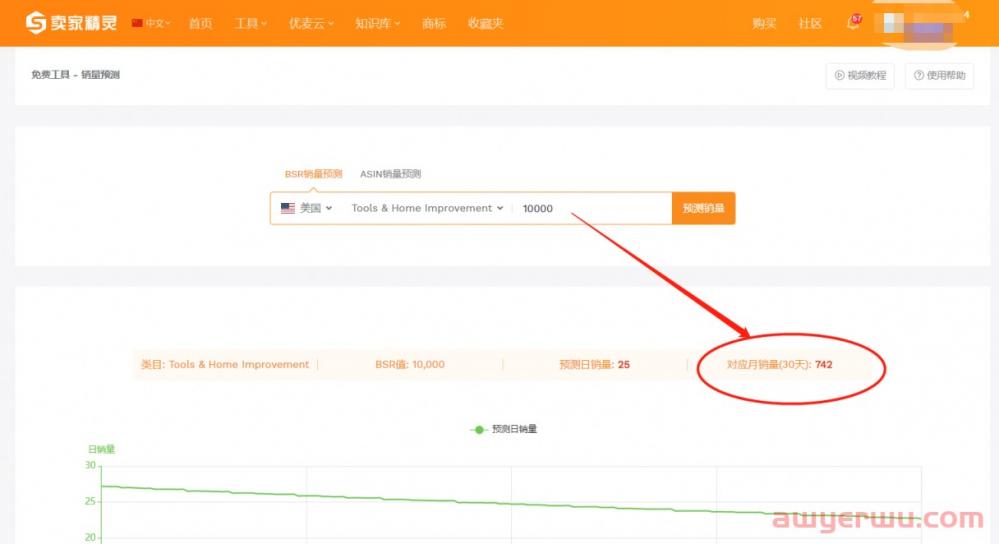Switch to the BSR销量预测 tab
Viewport: 999px width, 544px height.
click(313, 174)
